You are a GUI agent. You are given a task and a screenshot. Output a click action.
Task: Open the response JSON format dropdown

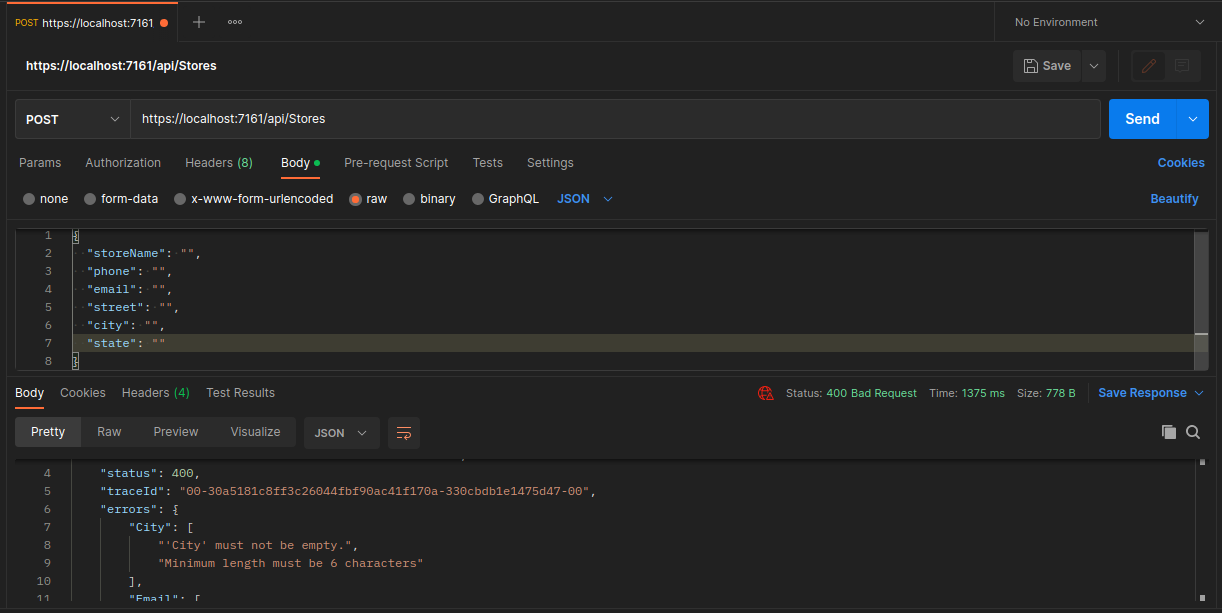pyautogui.click(x=341, y=433)
